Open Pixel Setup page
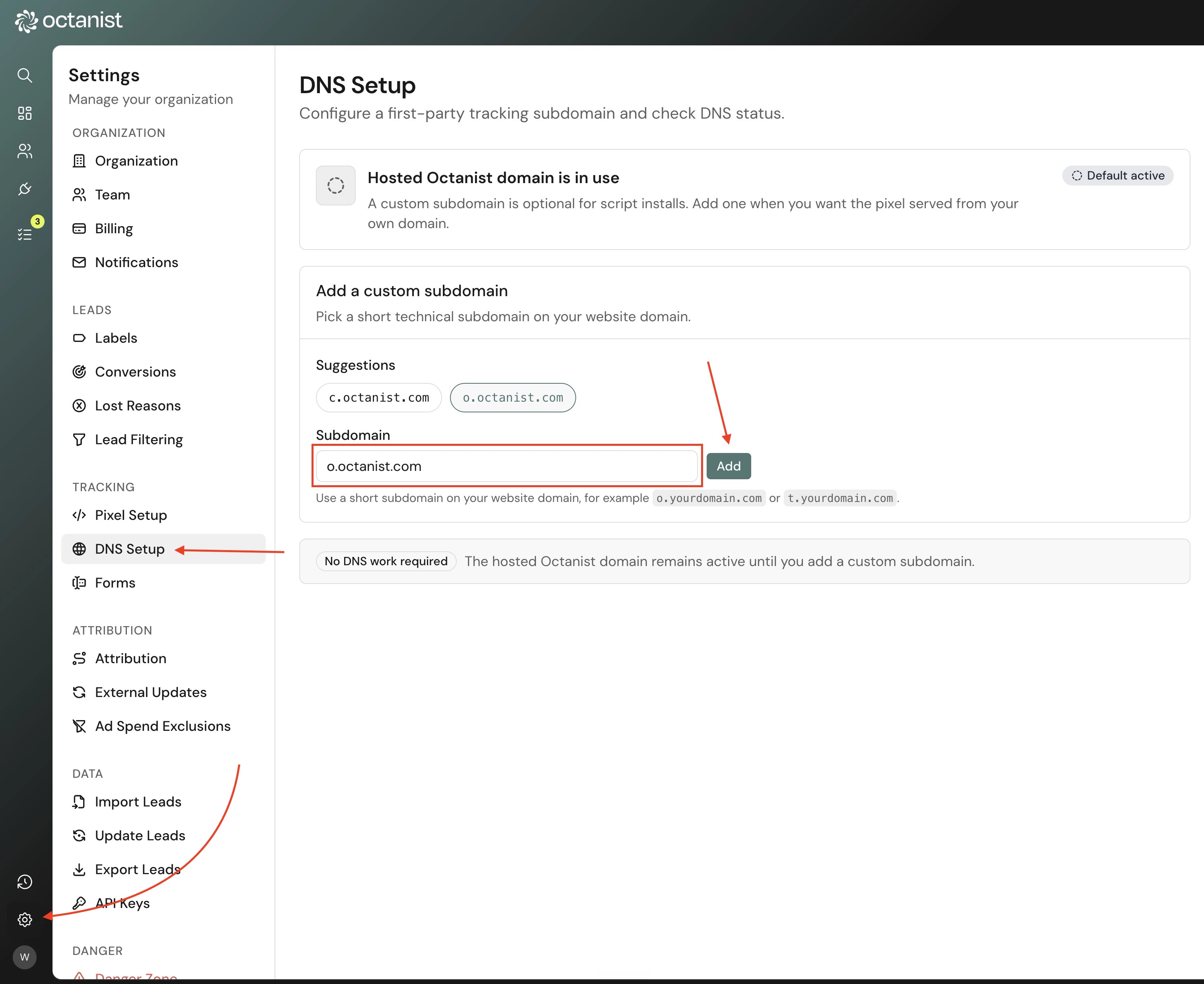 tap(163, 515)
